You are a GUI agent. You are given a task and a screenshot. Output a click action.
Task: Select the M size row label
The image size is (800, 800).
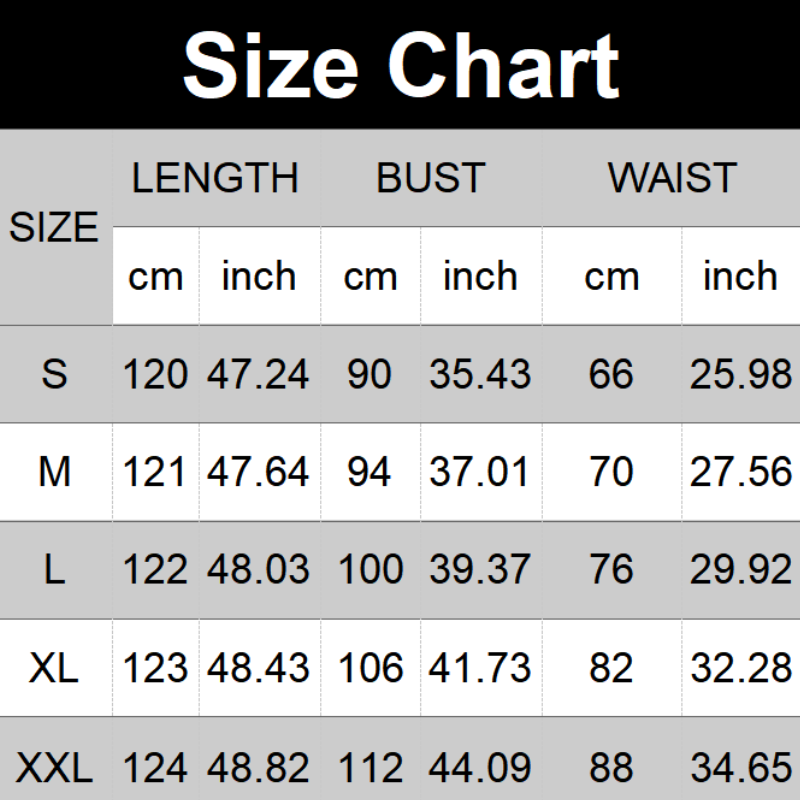(55, 471)
